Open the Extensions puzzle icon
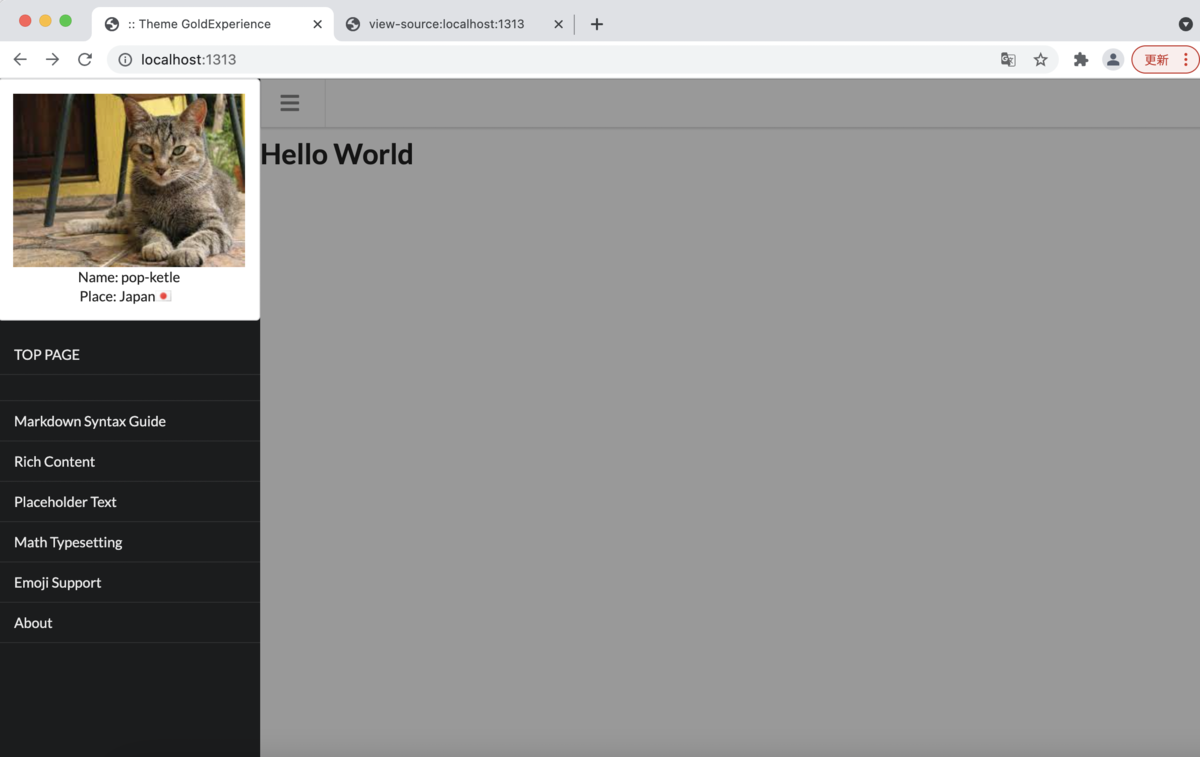This screenshot has width=1200, height=757. (x=1081, y=60)
